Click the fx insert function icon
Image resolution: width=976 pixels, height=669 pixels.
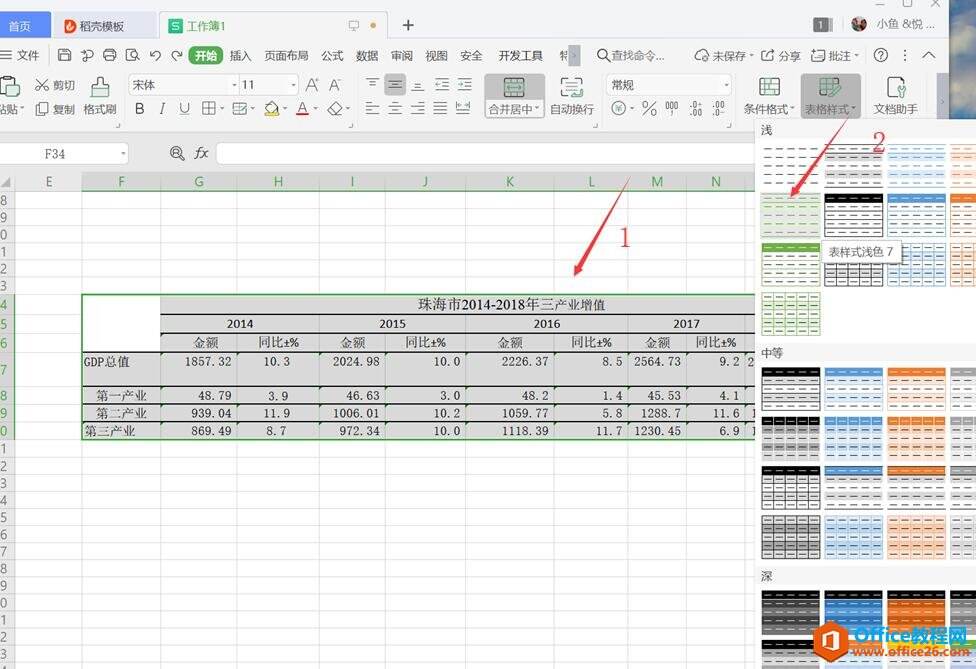click(x=201, y=153)
